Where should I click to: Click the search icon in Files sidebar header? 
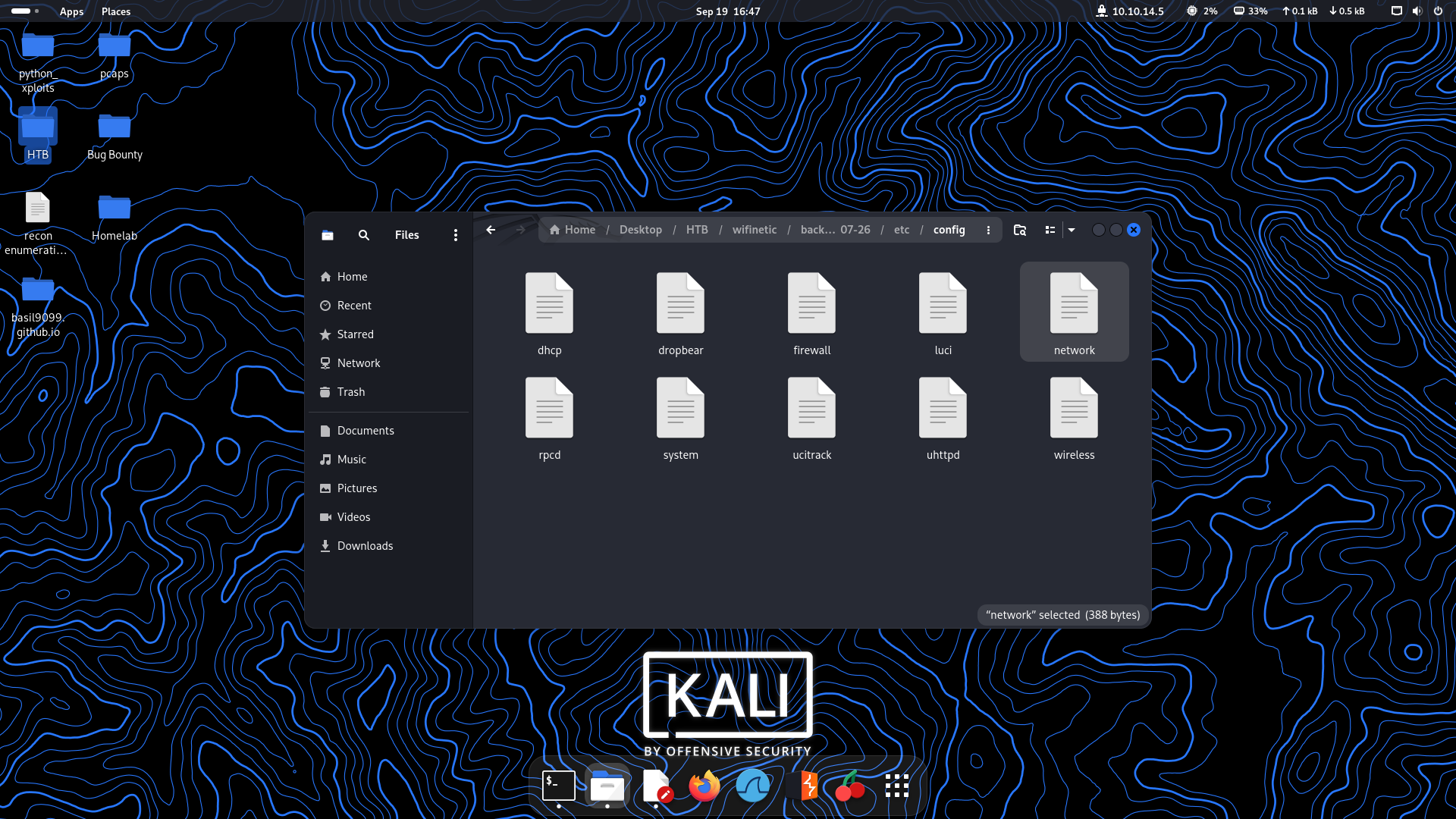click(364, 235)
